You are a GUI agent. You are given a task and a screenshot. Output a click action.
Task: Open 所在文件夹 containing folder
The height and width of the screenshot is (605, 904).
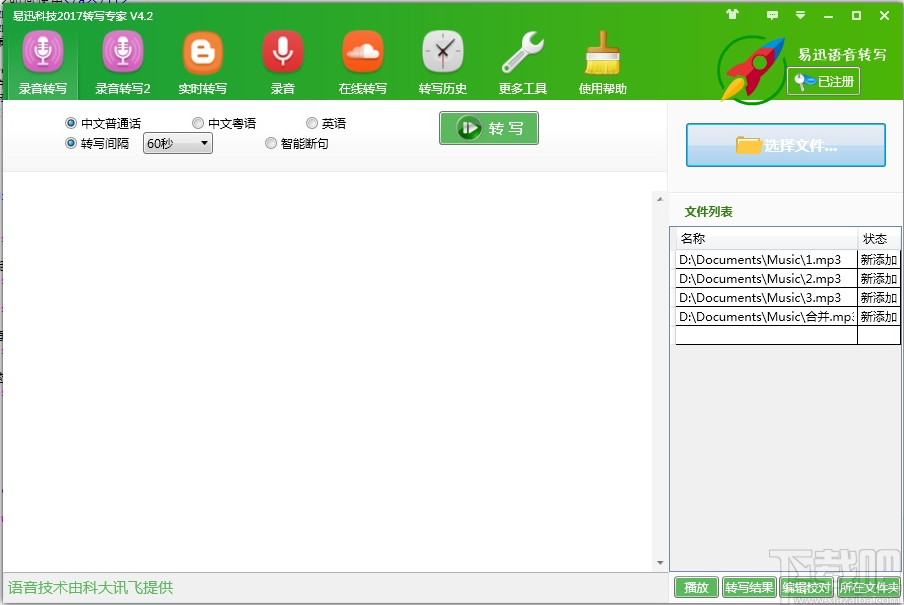(868, 587)
